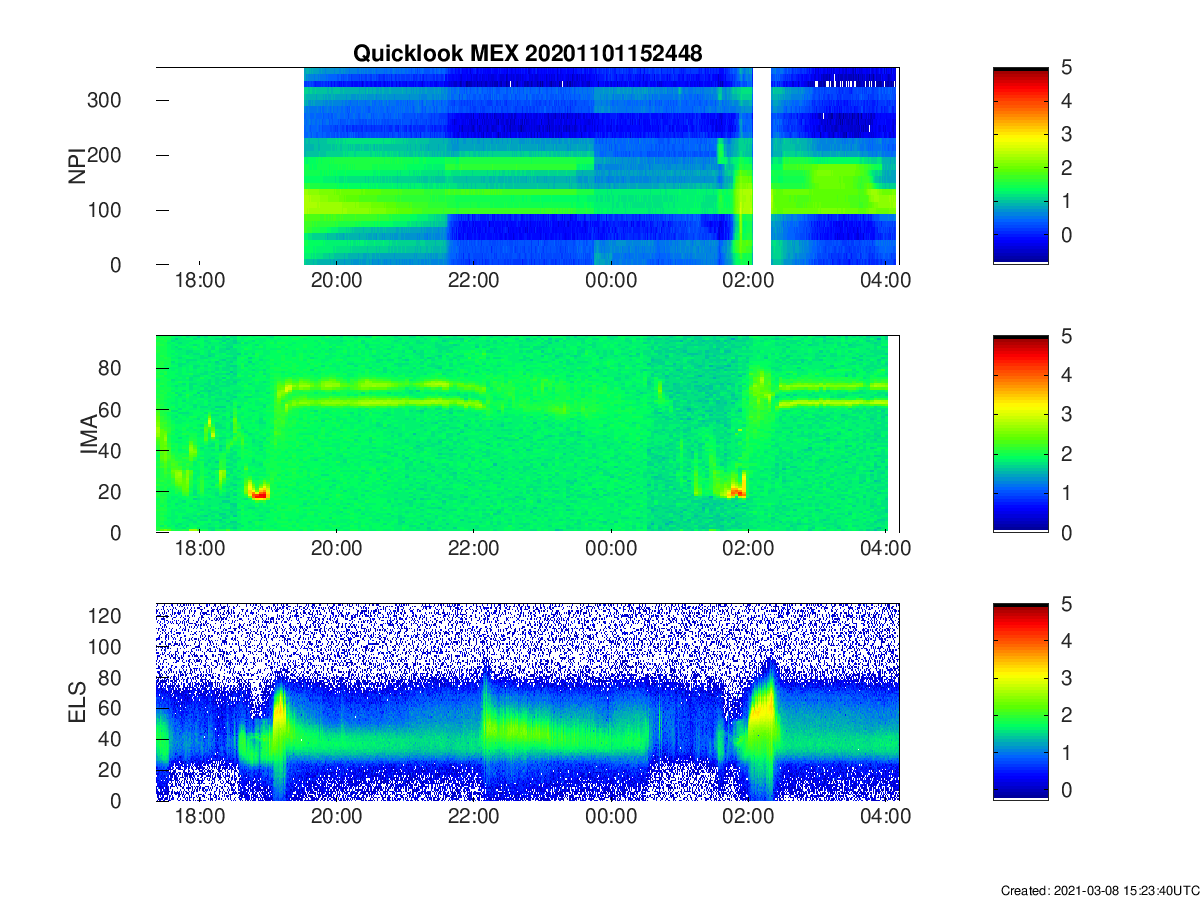Click the '02:00' tick under ELS plot
Image resolution: width=1200 pixels, height=900 pixels.
(x=749, y=818)
